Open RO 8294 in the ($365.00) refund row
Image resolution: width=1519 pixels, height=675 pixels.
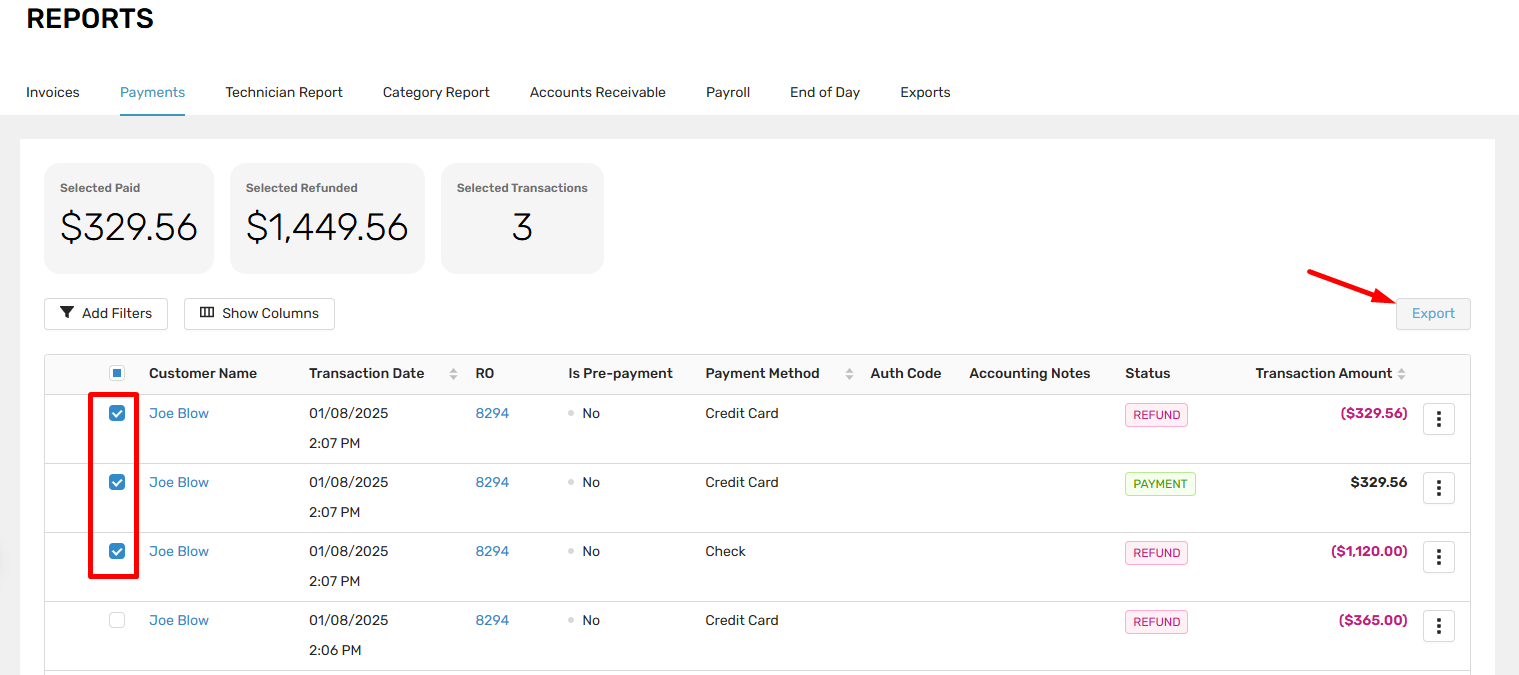pyautogui.click(x=492, y=620)
